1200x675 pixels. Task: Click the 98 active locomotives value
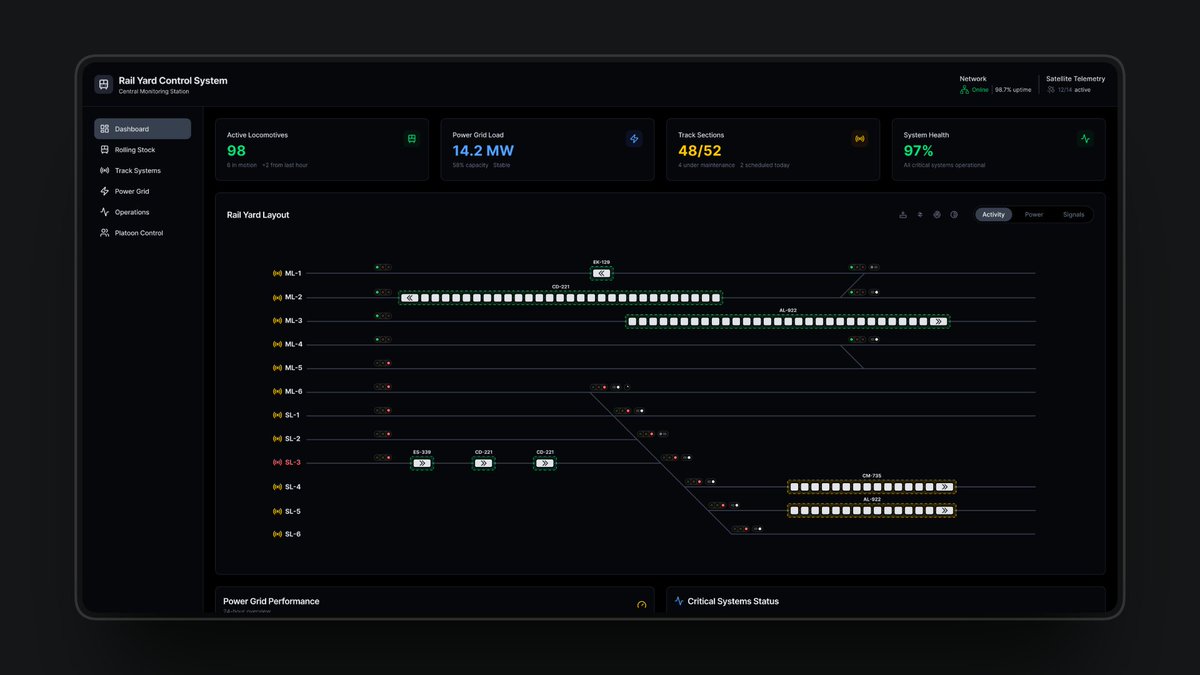click(x=236, y=151)
